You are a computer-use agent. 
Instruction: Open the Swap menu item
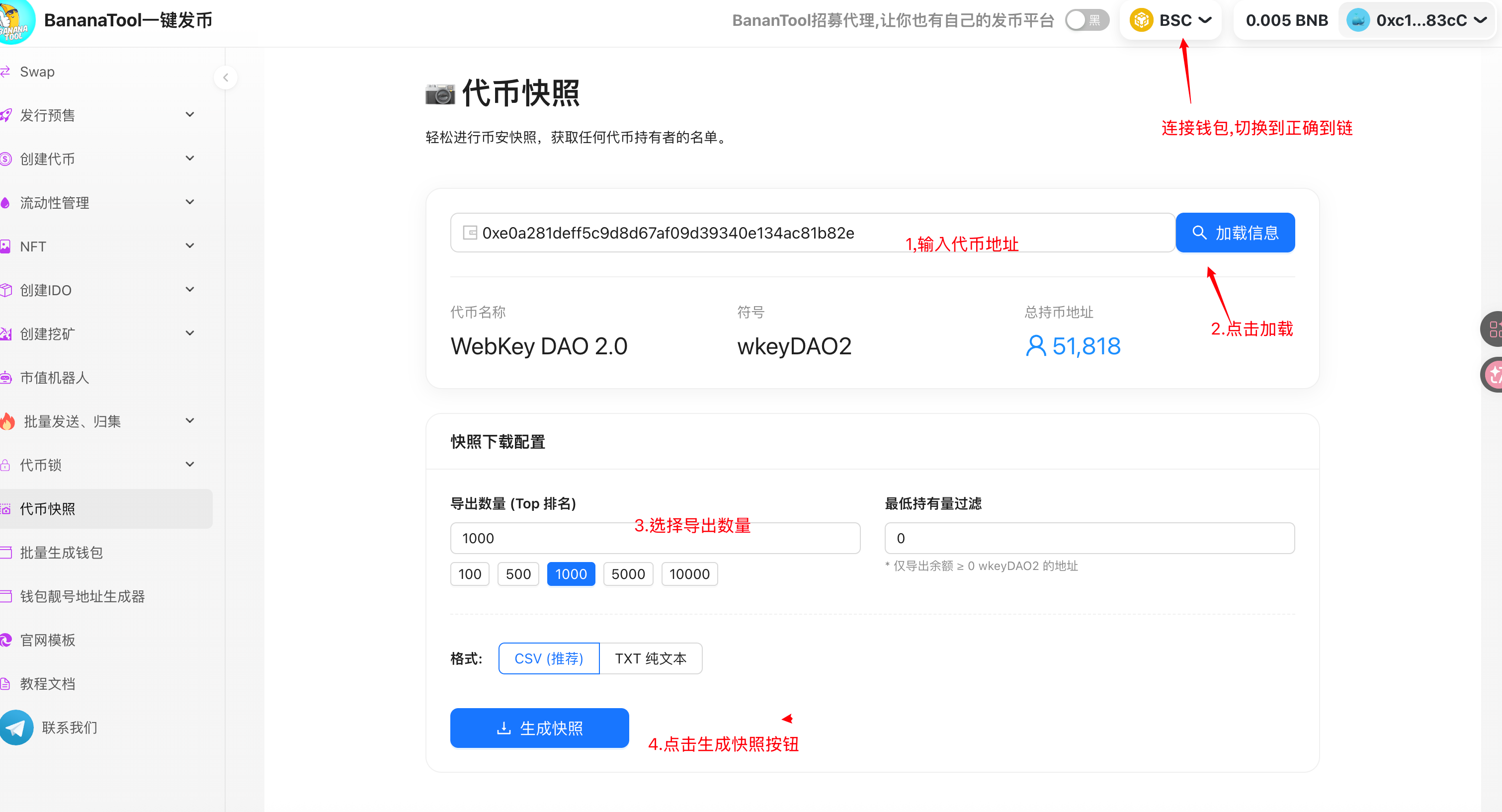point(37,72)
